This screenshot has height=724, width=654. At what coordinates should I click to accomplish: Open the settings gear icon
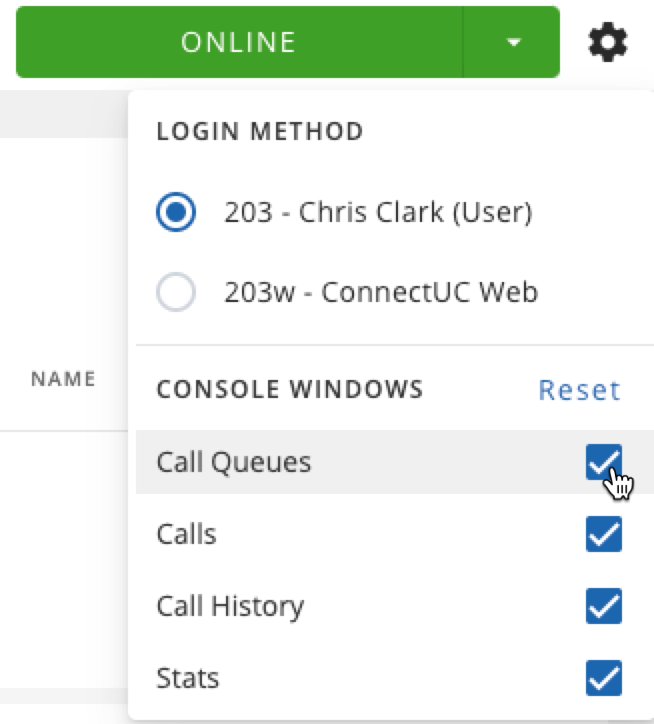click(x=607, y=42)
